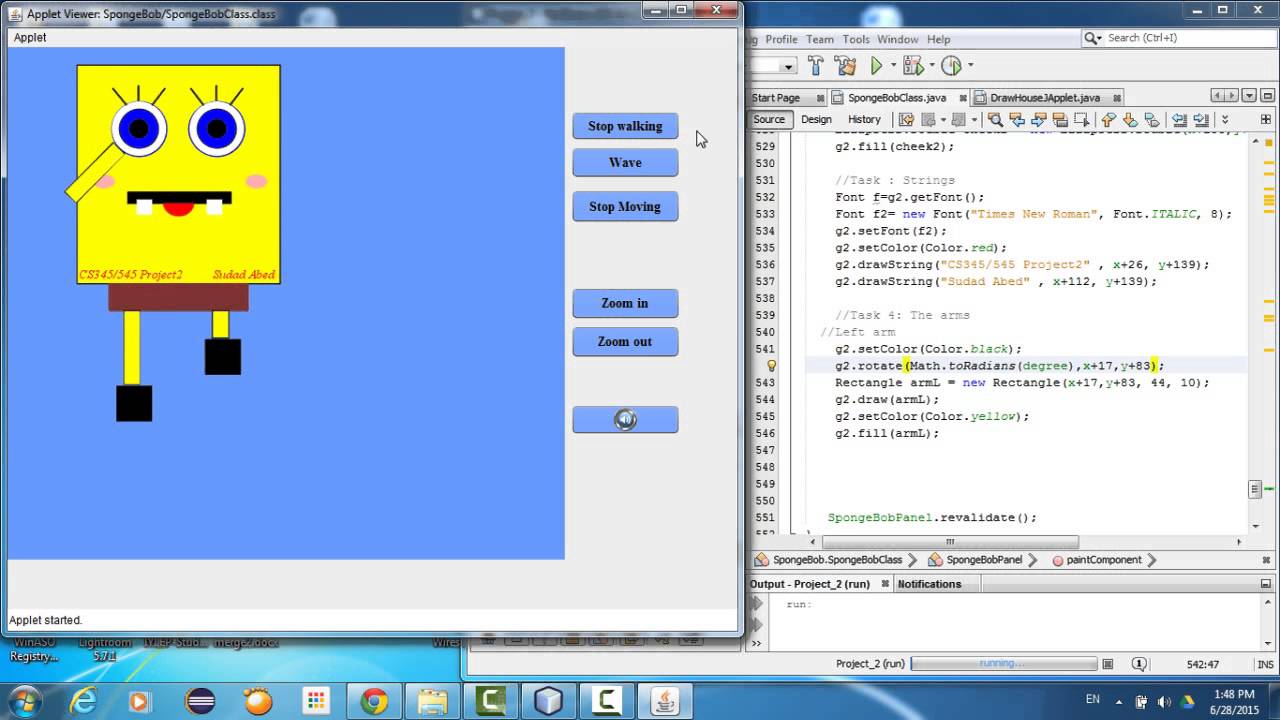Expand the editor toolbar overflow chevron
The width and height of the screenshot is (1280, 720).
tap(1225, 119)
